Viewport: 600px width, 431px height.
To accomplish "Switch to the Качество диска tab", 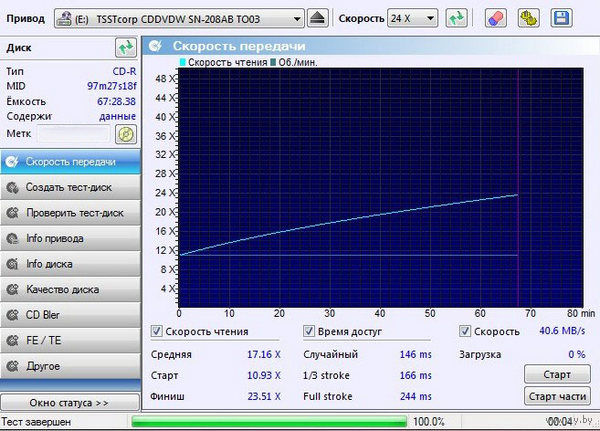I will pyautogui.click(x=70, y=289).
